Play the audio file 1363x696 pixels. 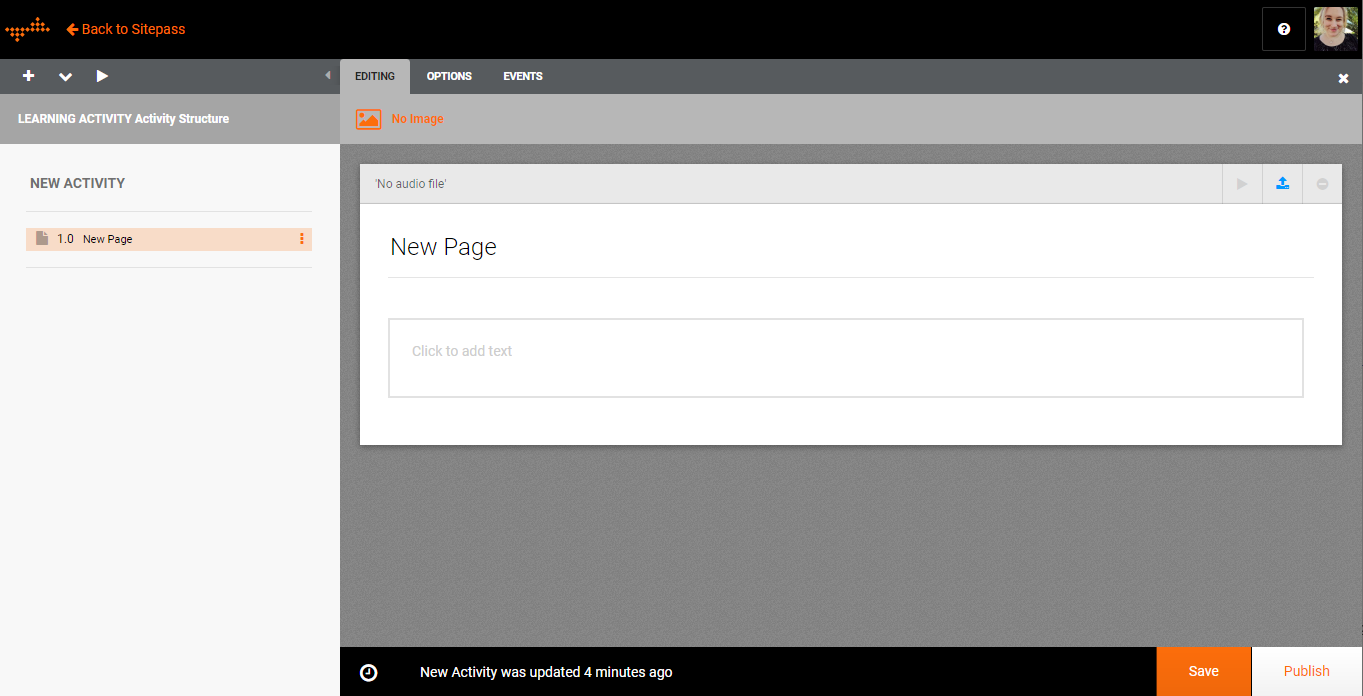click(1242, 184)
